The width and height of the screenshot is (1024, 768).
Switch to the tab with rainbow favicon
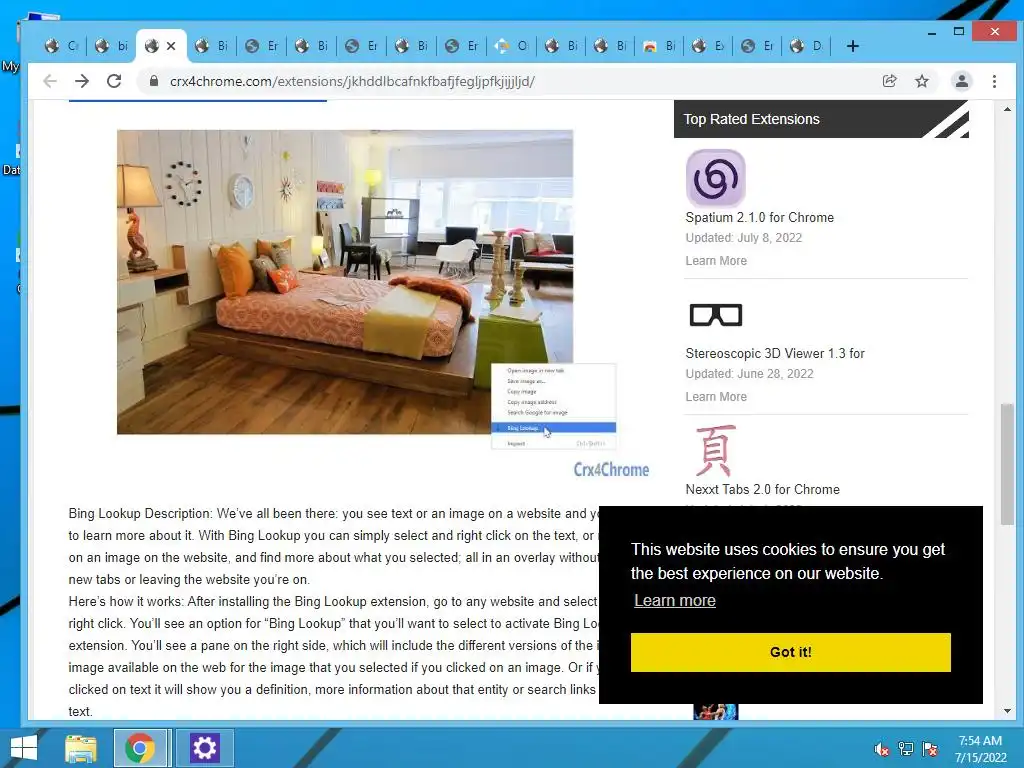(x=660, y=46)
